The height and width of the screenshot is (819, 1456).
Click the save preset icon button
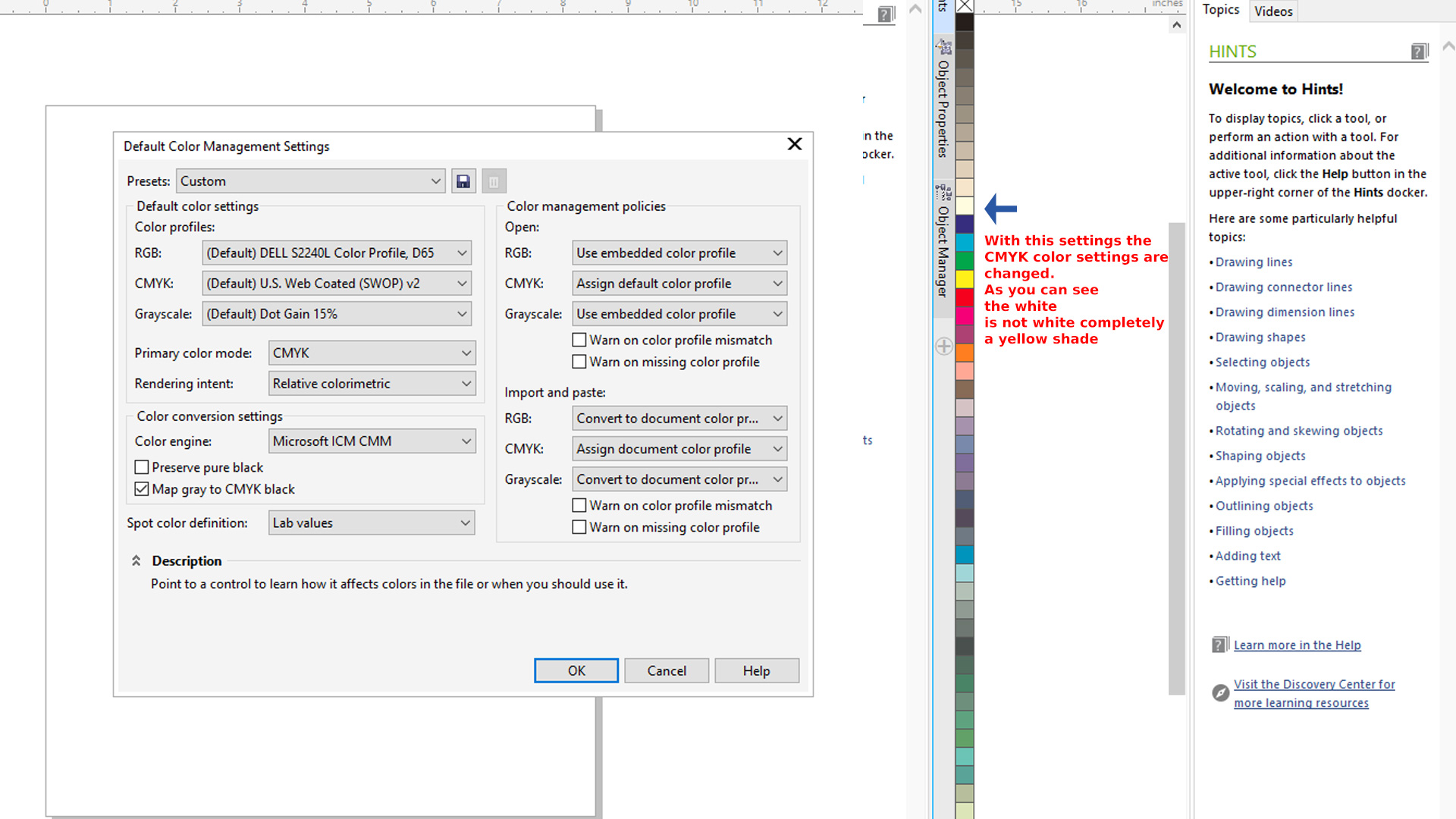tap(463, 181)
